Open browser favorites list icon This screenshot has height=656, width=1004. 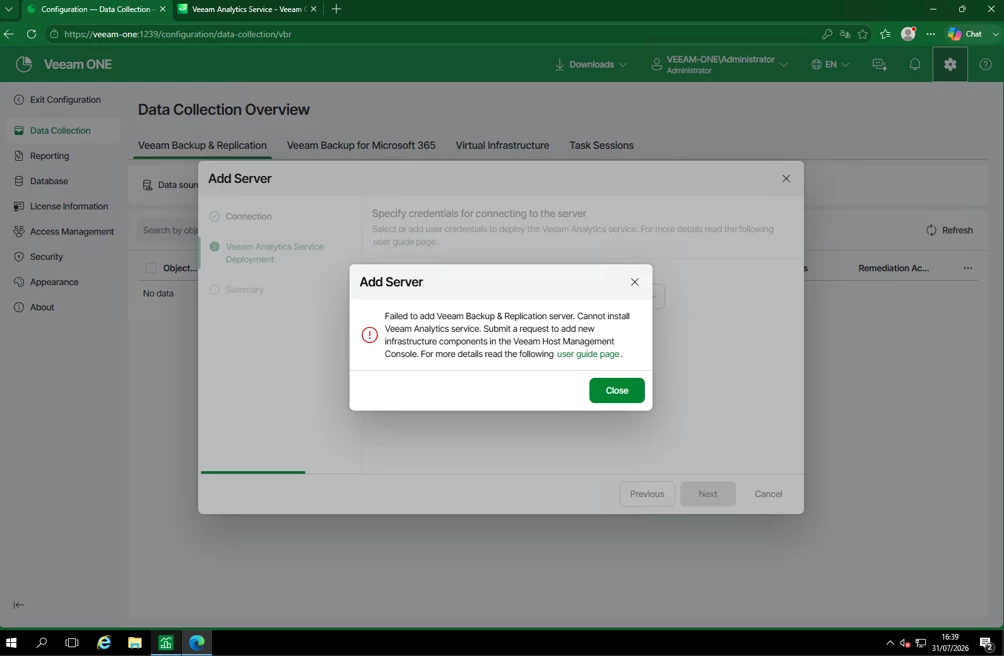point(886,34)
